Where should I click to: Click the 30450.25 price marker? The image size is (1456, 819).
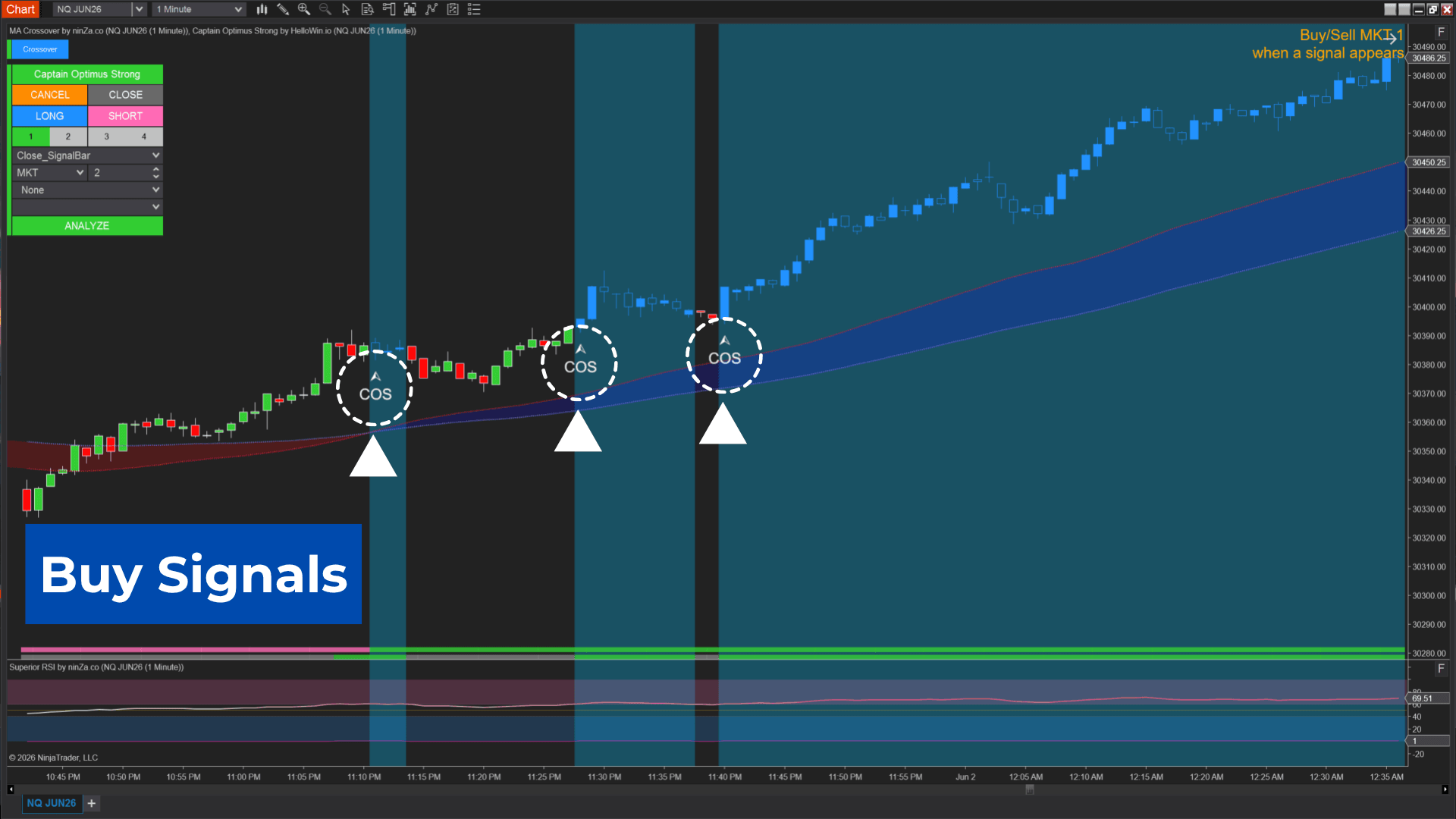click(x=1429, y=162)
